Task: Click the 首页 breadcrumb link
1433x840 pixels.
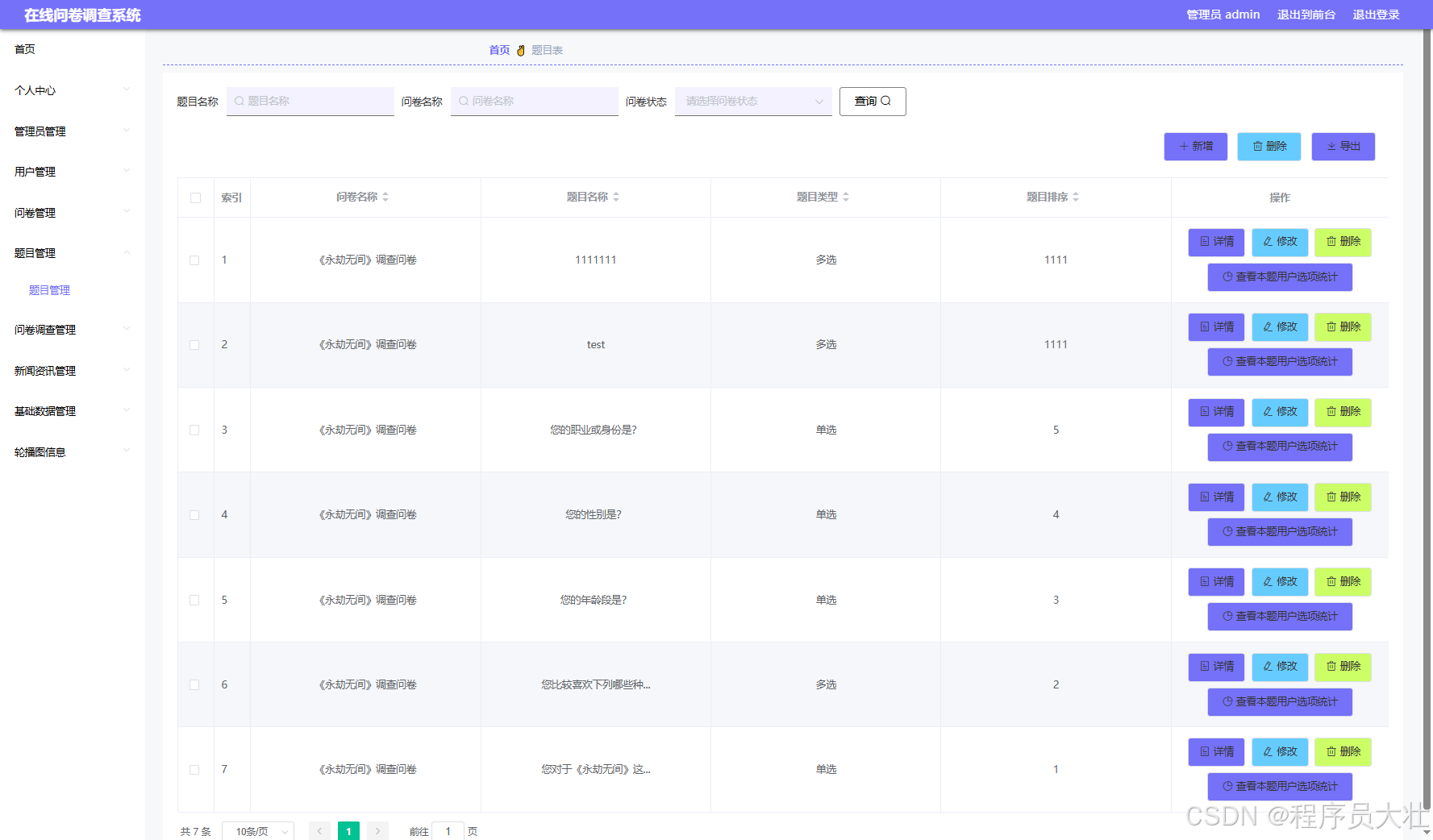Action: pos(498,49)
